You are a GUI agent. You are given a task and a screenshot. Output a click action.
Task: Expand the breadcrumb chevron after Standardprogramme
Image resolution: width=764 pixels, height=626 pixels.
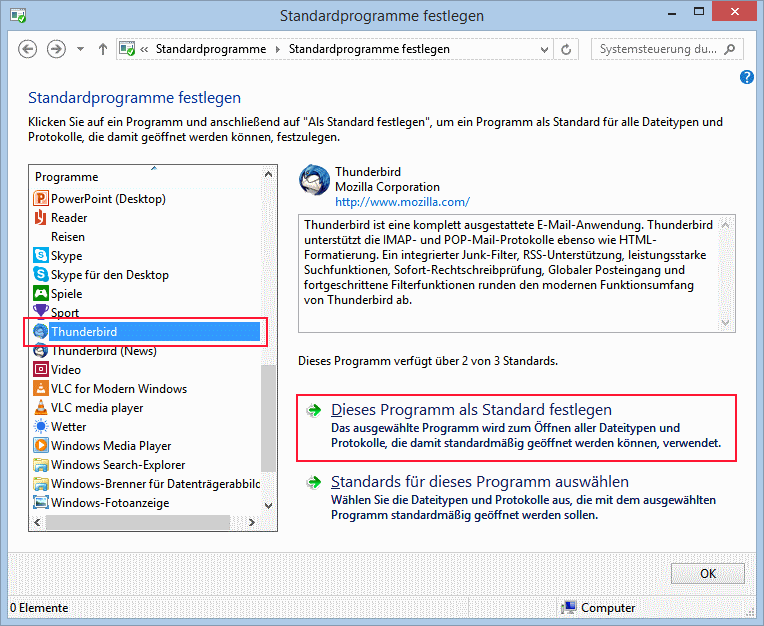(x=278, y=49)
